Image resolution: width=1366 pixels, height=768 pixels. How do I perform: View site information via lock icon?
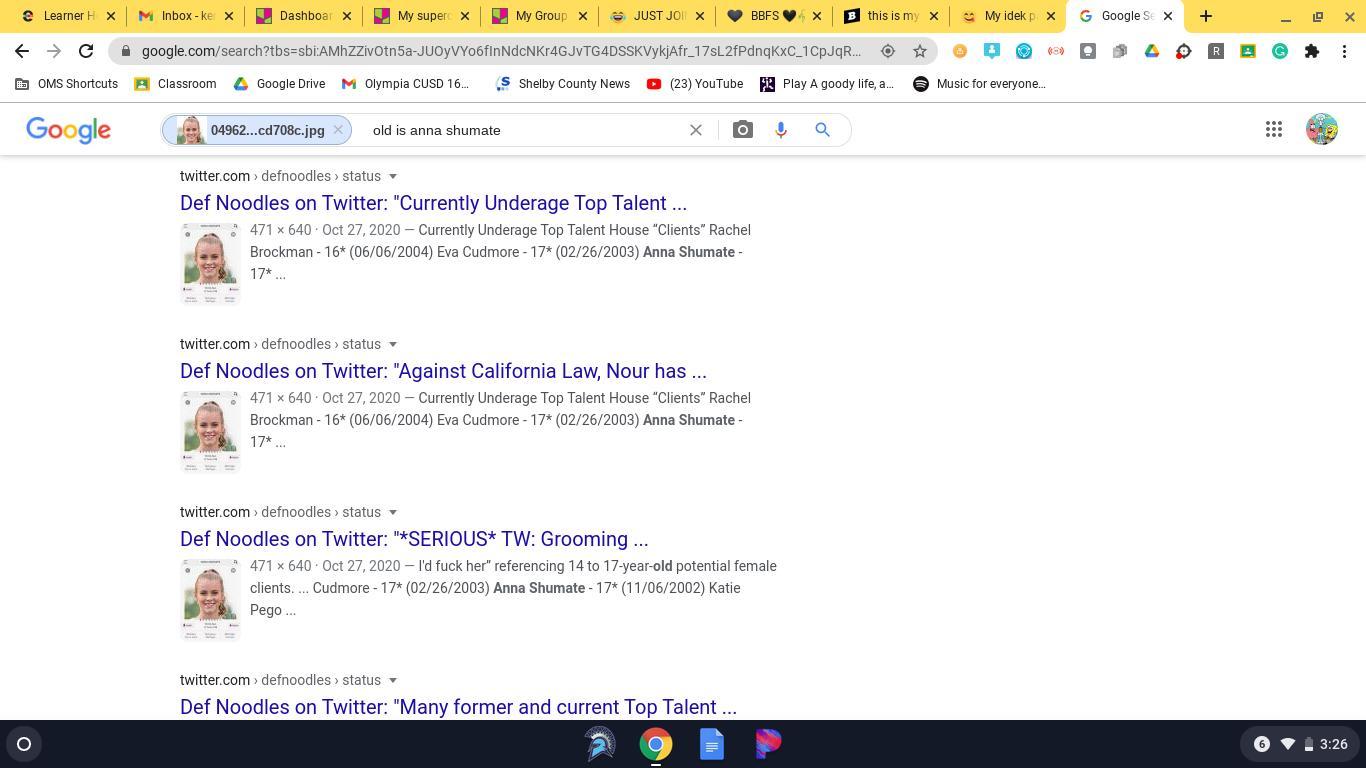(124, 51)
